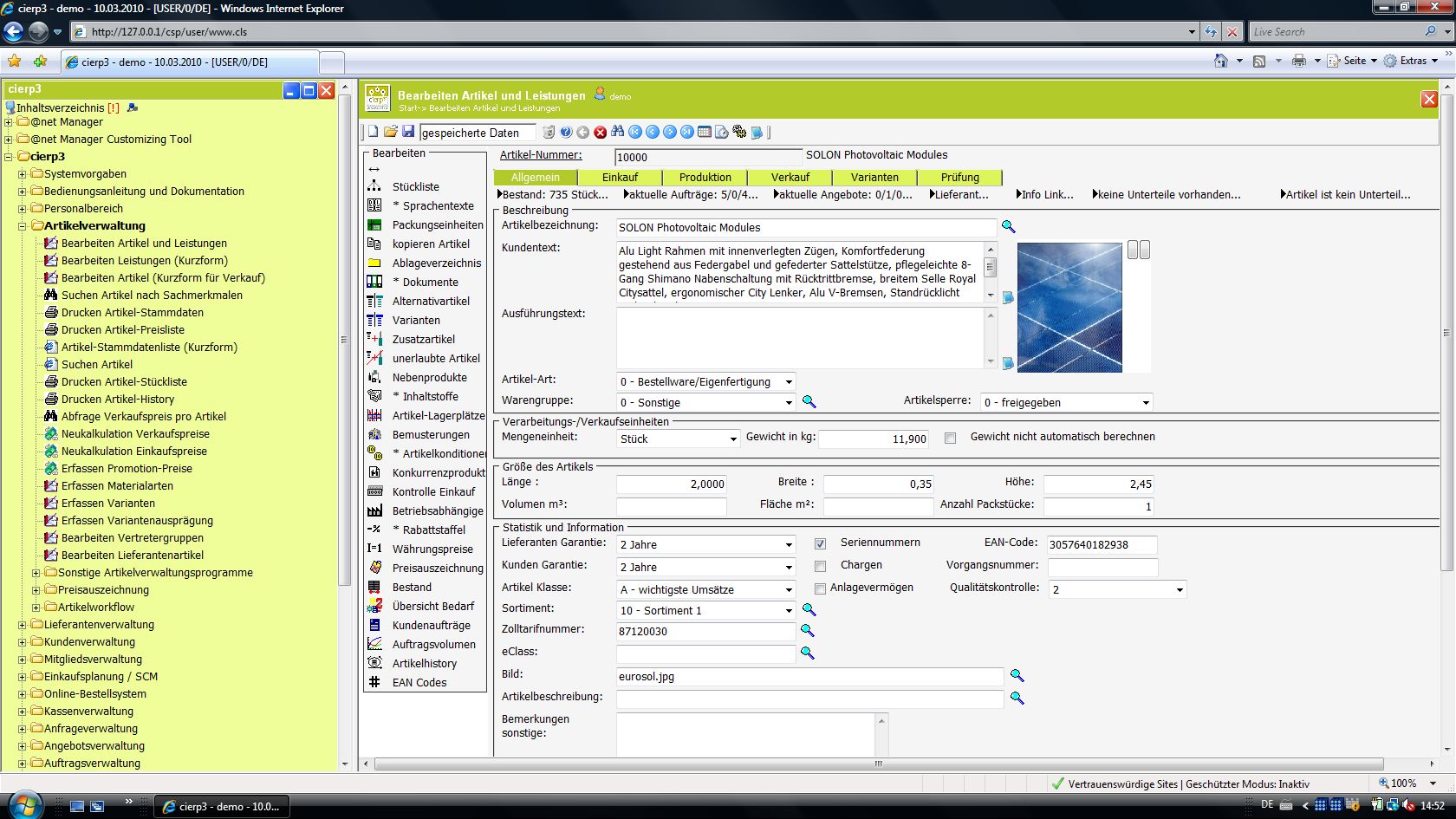Click the EAN Codes hash icon
This screenshot has height=819, width=1456.
point(374,682)
